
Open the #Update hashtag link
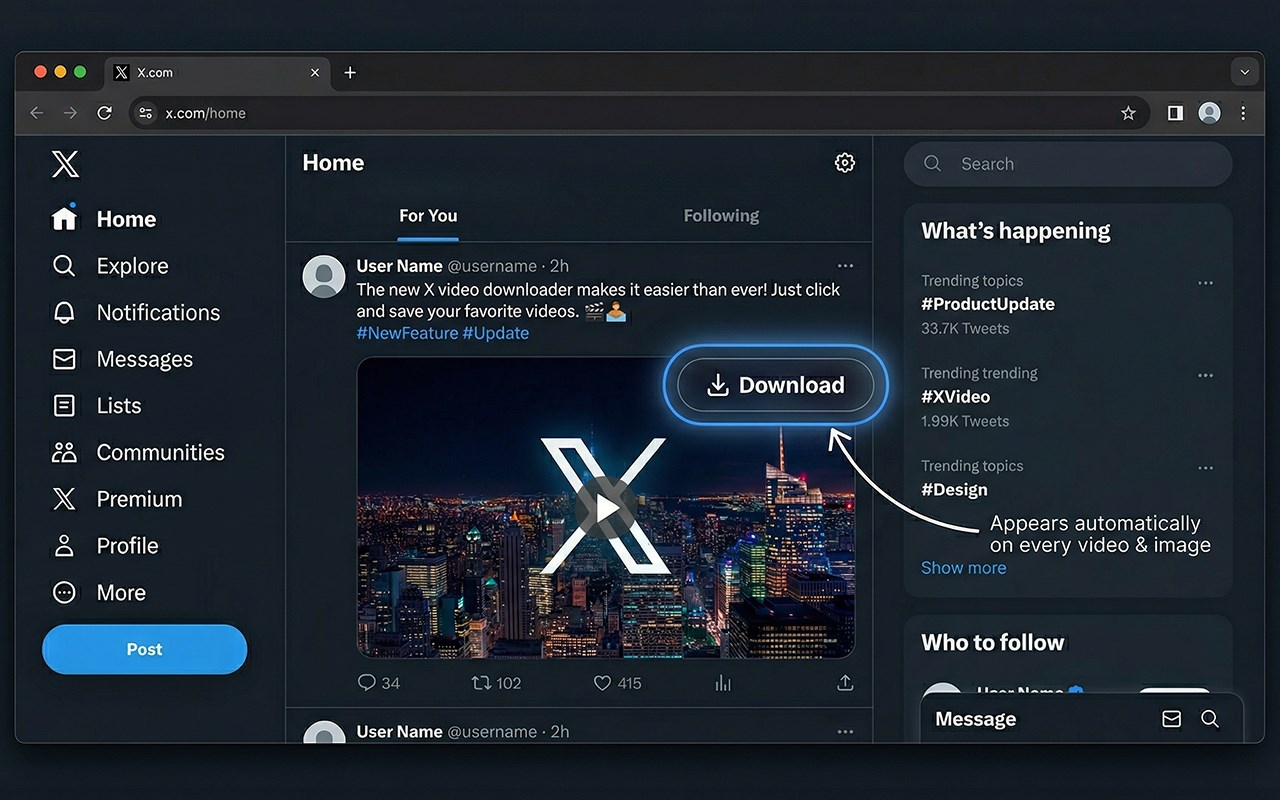click(x=496, y=333)
